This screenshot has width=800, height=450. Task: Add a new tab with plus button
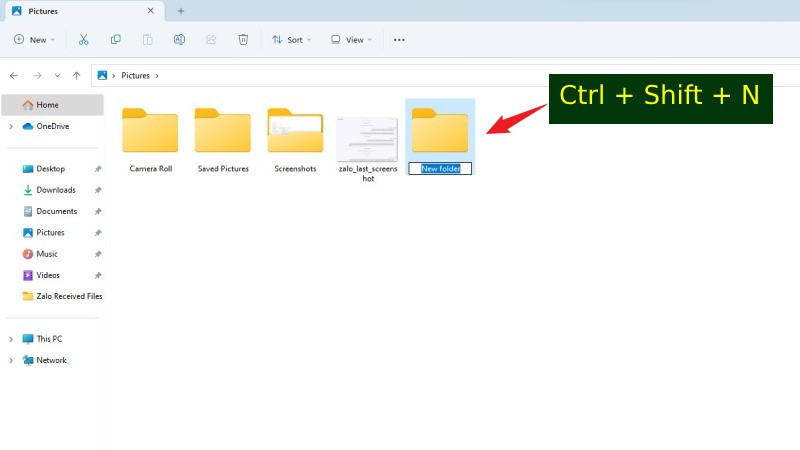point(181,11)
